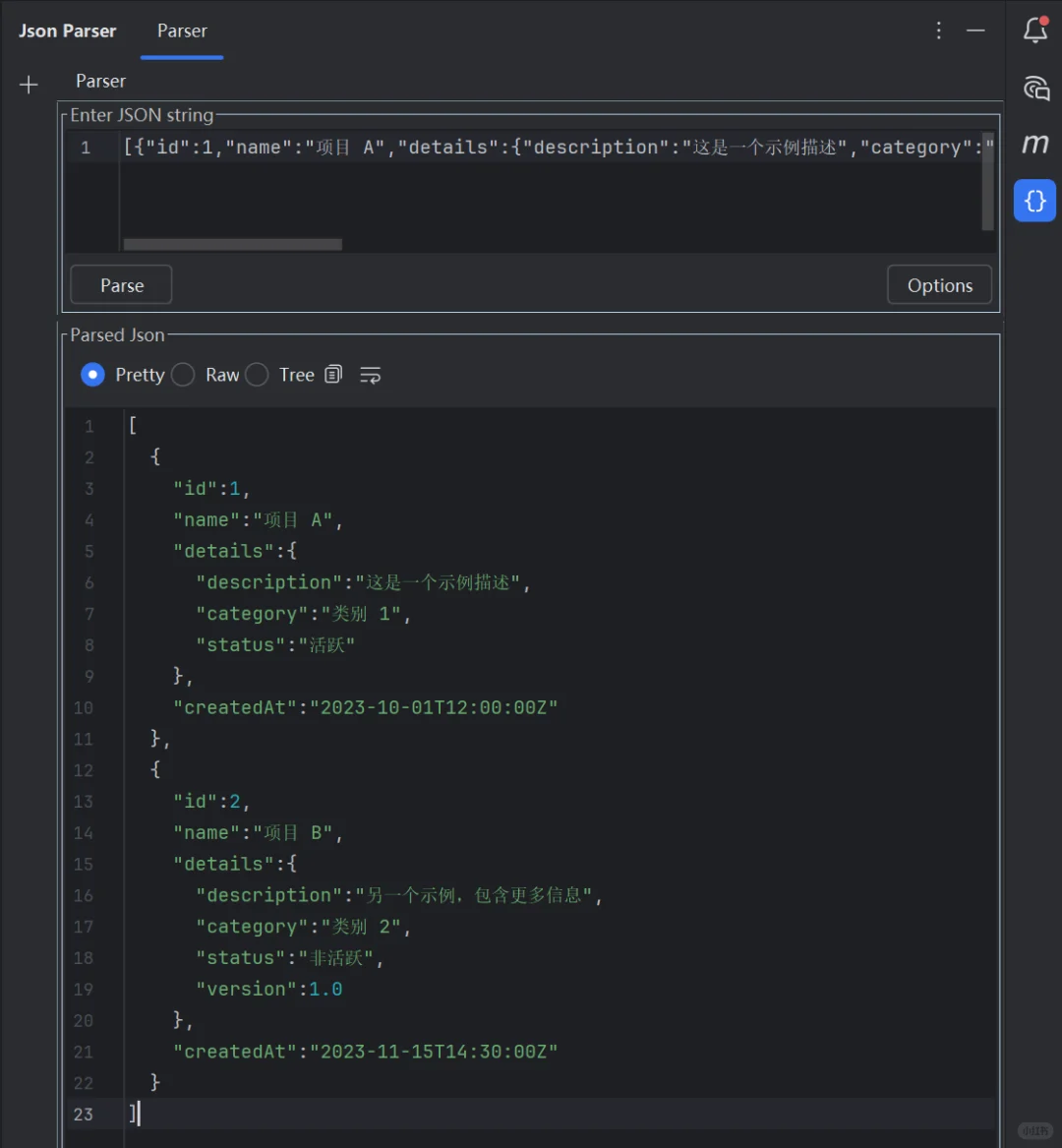
Task: Collapse the Enter JSON string section
Action: point(142,115)
